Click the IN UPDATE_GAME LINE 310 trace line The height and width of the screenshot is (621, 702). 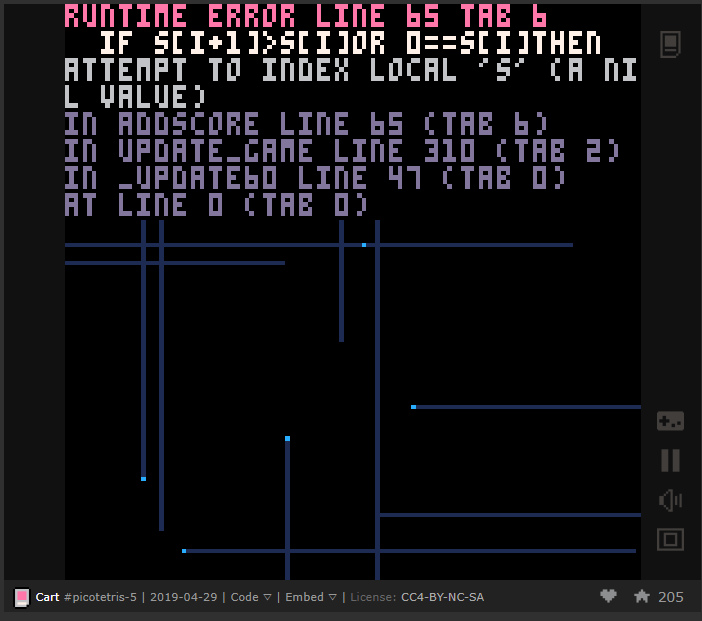342,150
